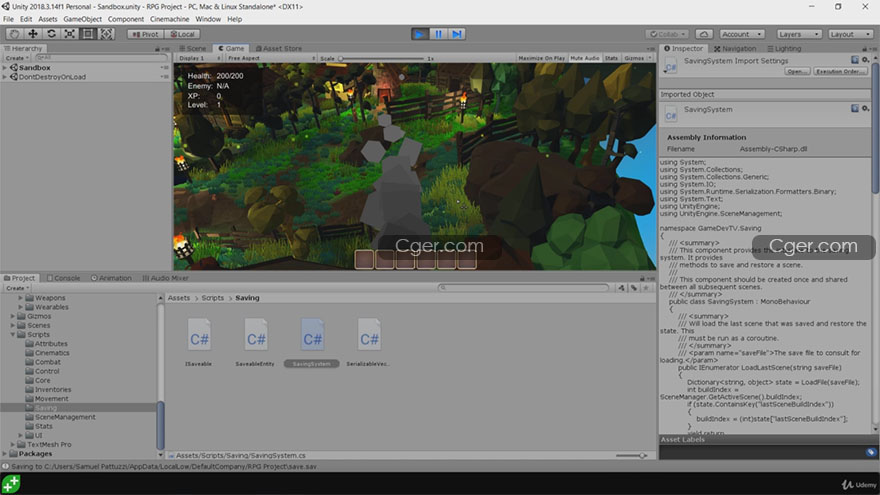Click Assets in the breadcrumb path

click(178, 298)
